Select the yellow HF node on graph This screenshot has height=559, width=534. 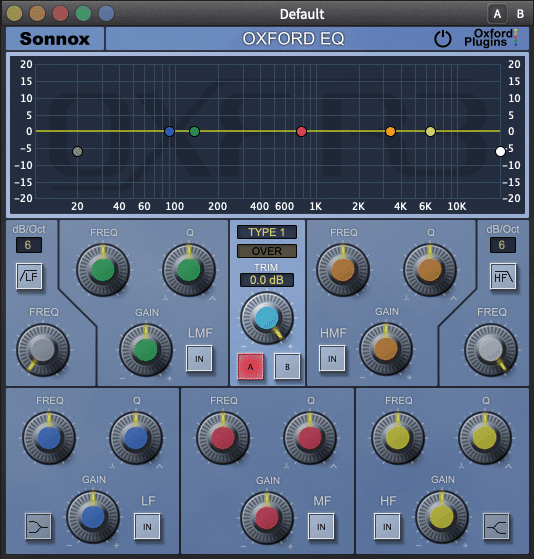tap(430, 132)
